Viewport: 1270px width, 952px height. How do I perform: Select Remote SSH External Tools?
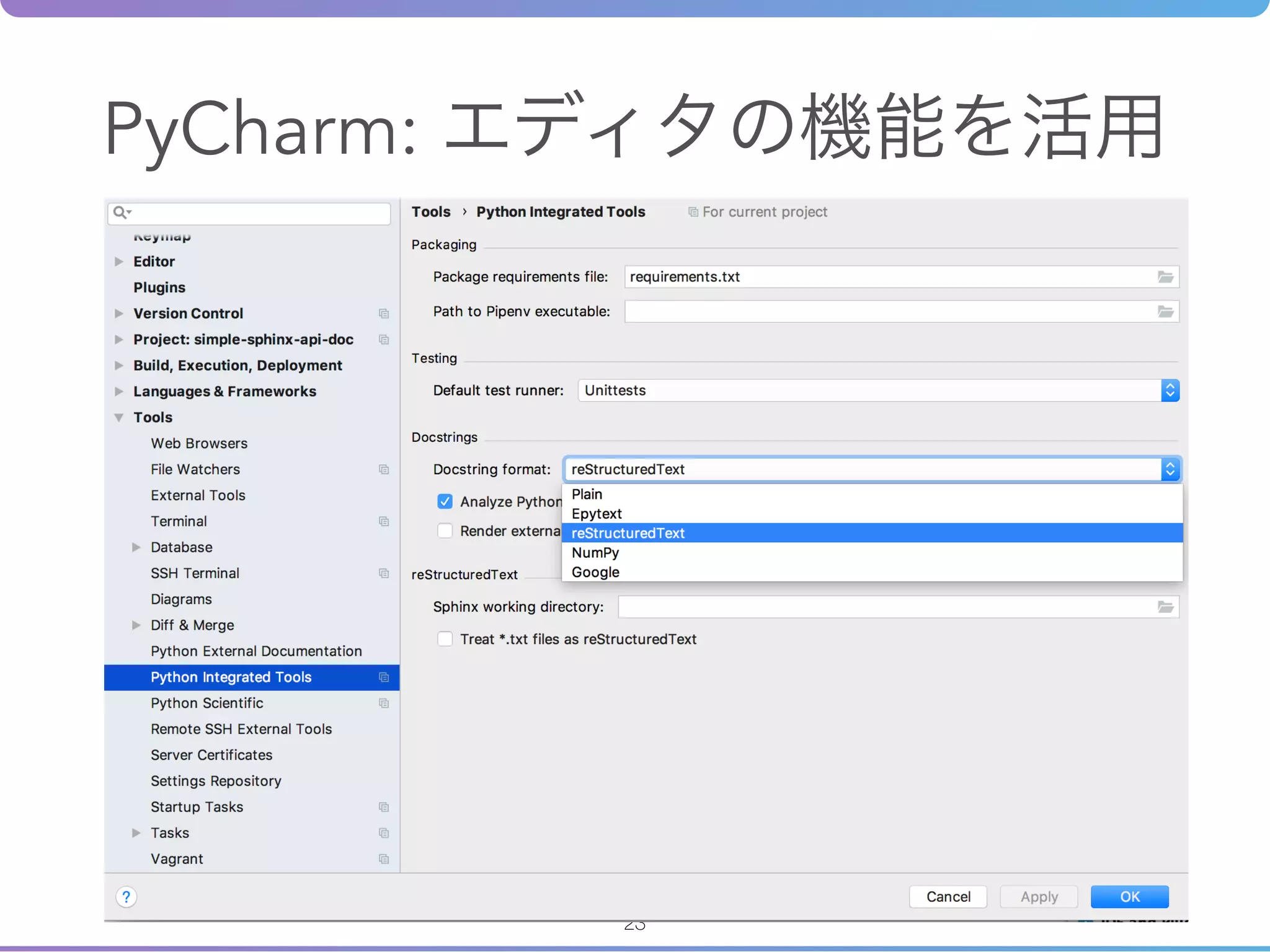(x=241, y=729)
